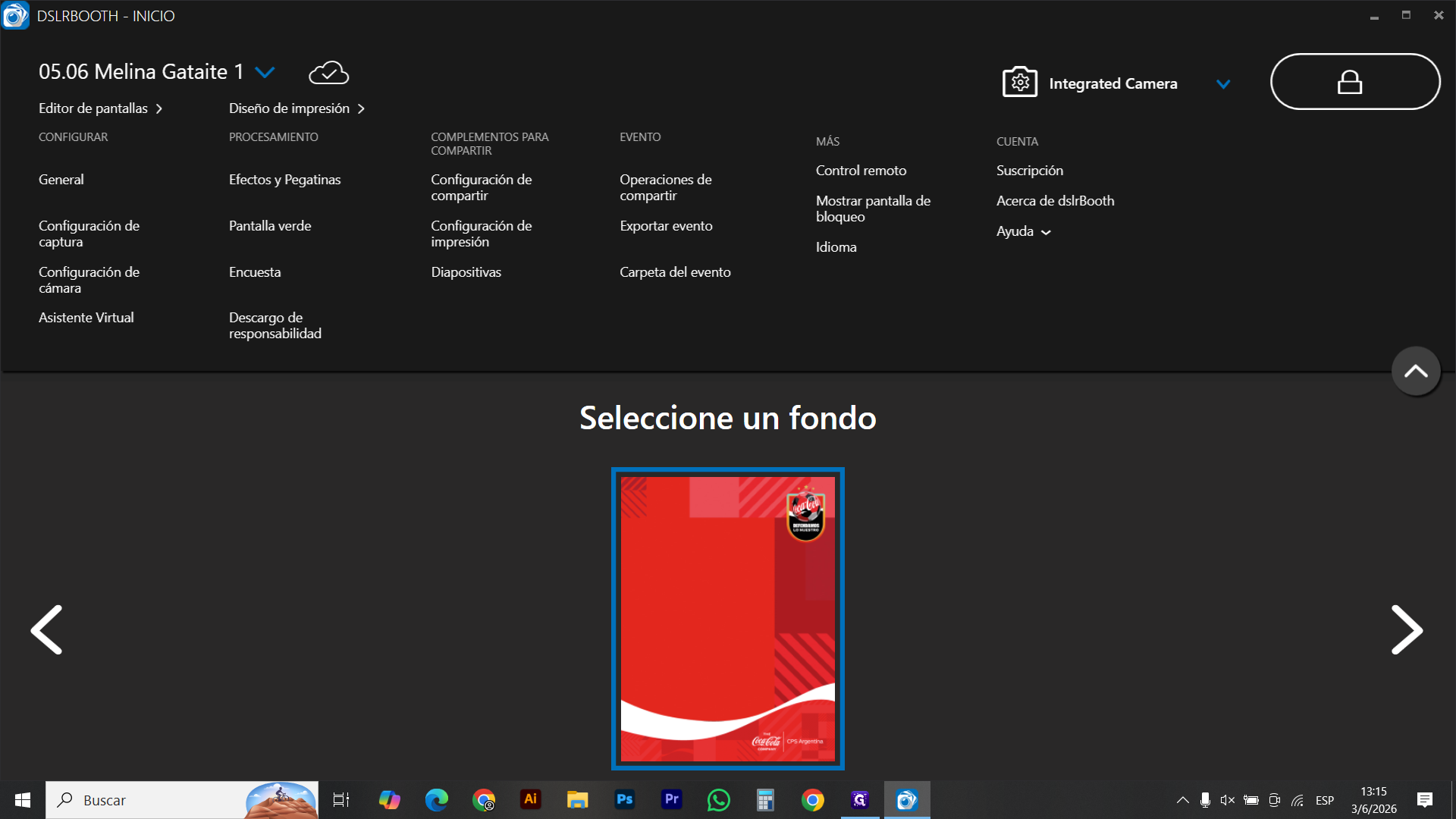Viewport: 1456px width, 819px height.
Task: Select the red Coca-Cola background thumbnail
Action: click(x=728, y=619)
